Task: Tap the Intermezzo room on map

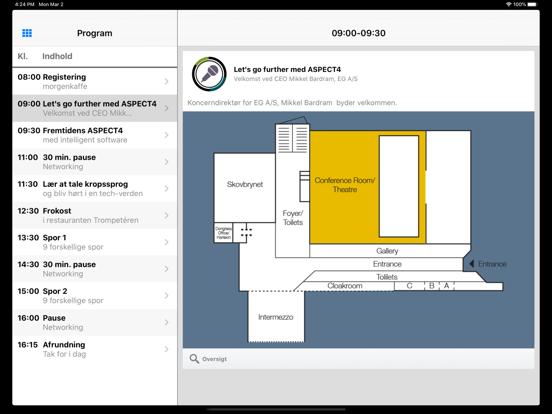Action: point(276,317)
